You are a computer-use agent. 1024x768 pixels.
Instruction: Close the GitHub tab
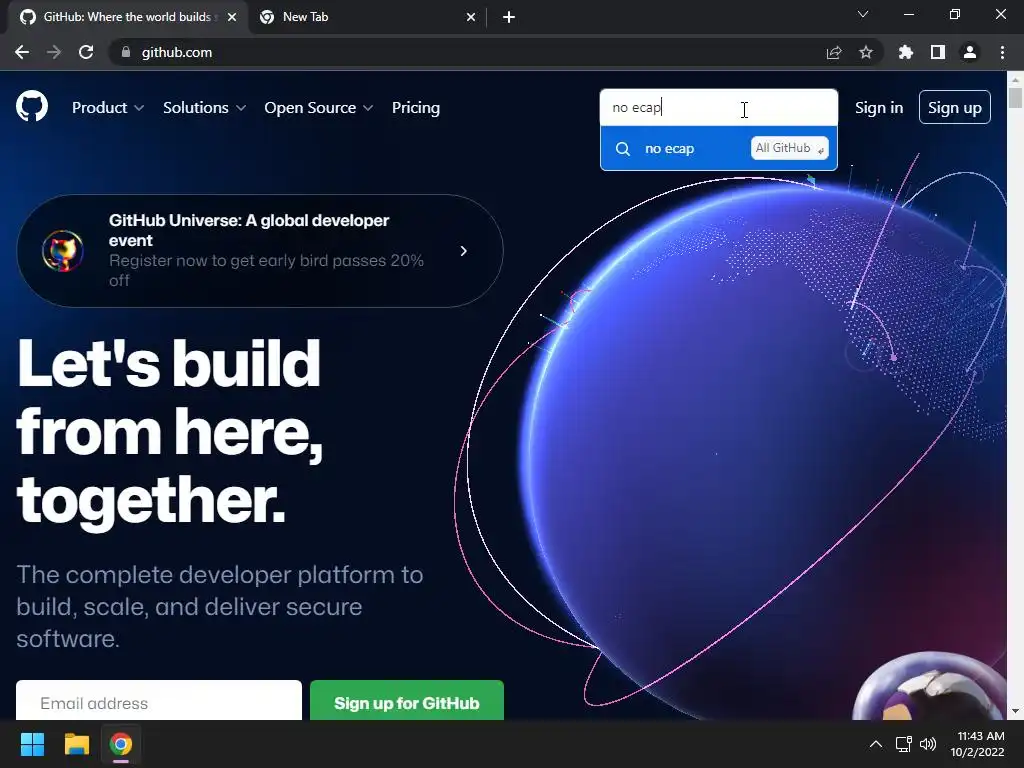(232, 17)
